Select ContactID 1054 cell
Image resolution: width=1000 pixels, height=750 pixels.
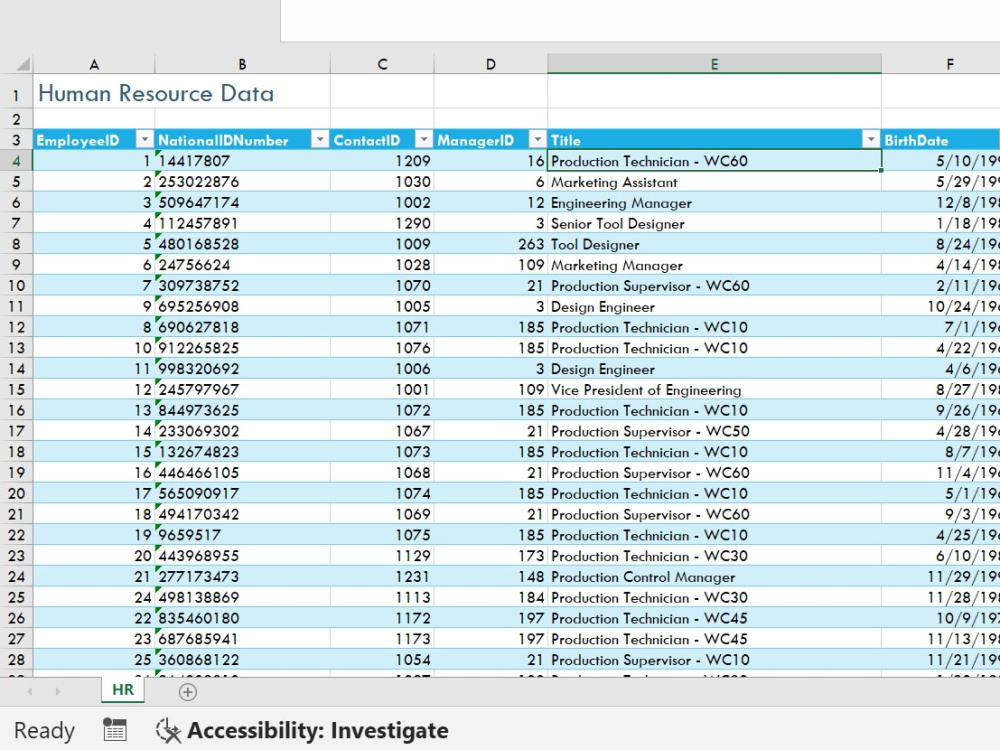point(382,659)
